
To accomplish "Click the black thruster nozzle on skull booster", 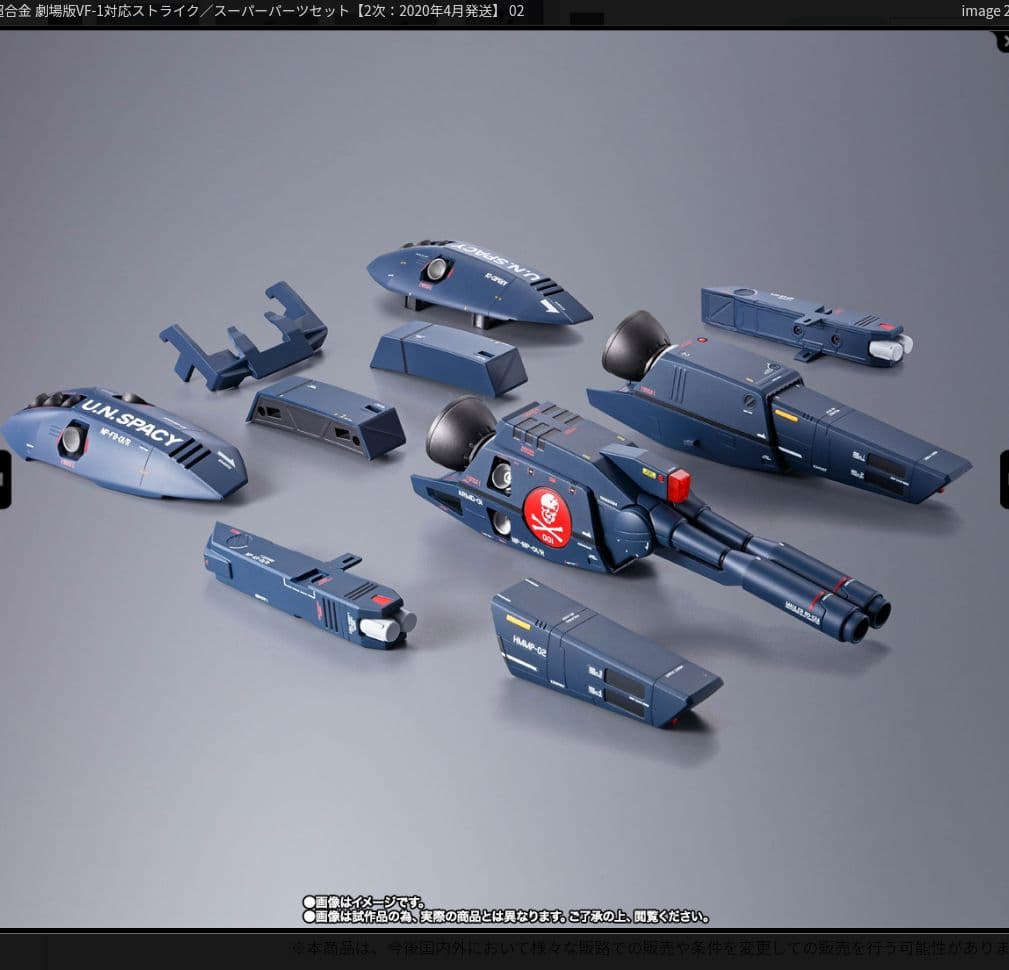I will click(458, 430).
